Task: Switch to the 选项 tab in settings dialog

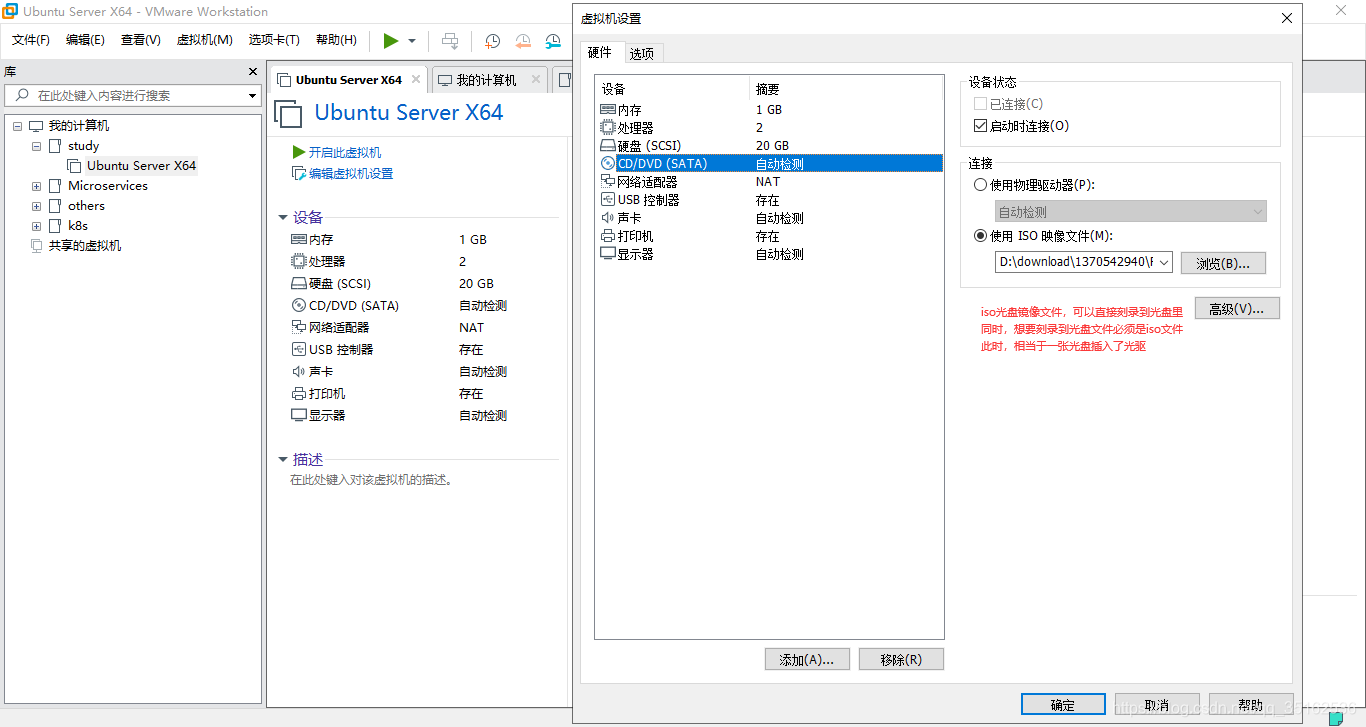Action: [x=642, y=54]
